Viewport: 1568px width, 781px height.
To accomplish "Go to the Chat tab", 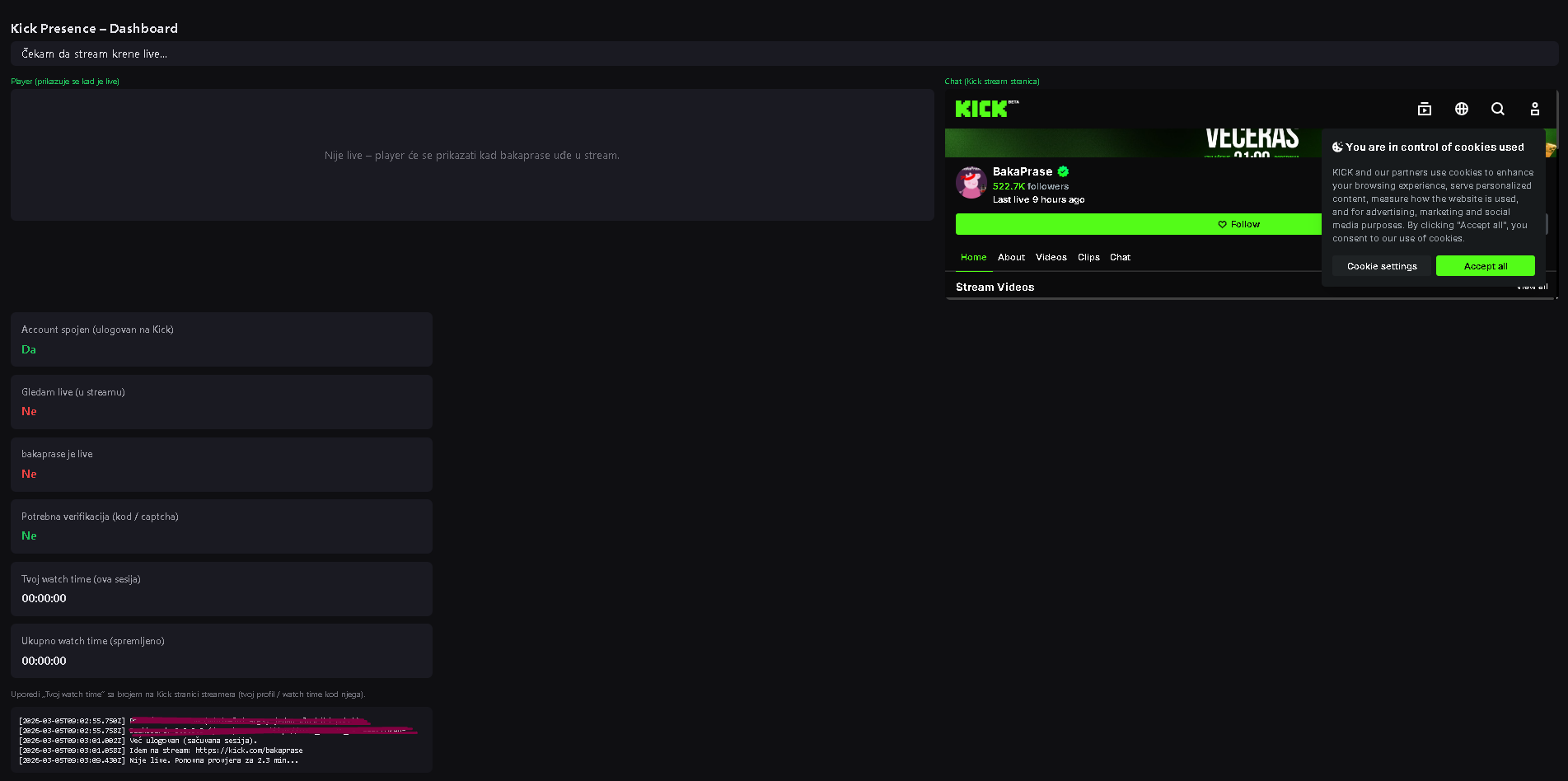I will click(x=1120, y=257).
